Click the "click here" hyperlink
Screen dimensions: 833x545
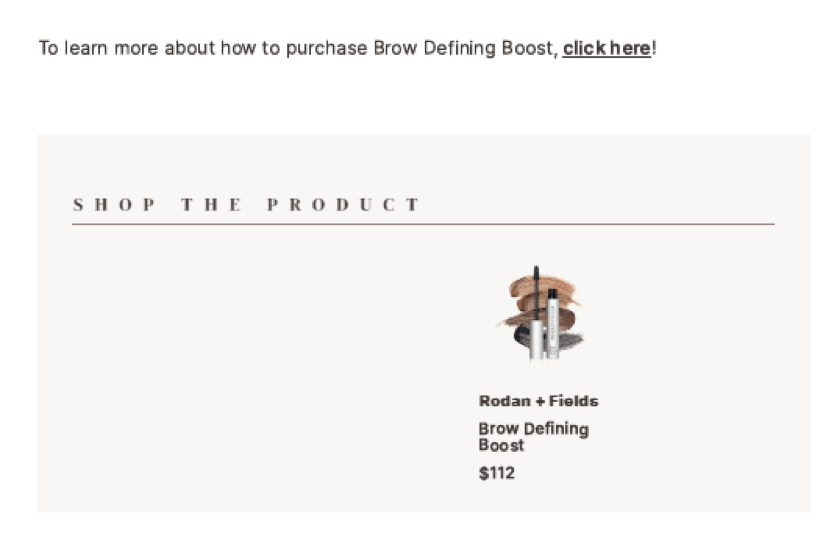point(606,48)
